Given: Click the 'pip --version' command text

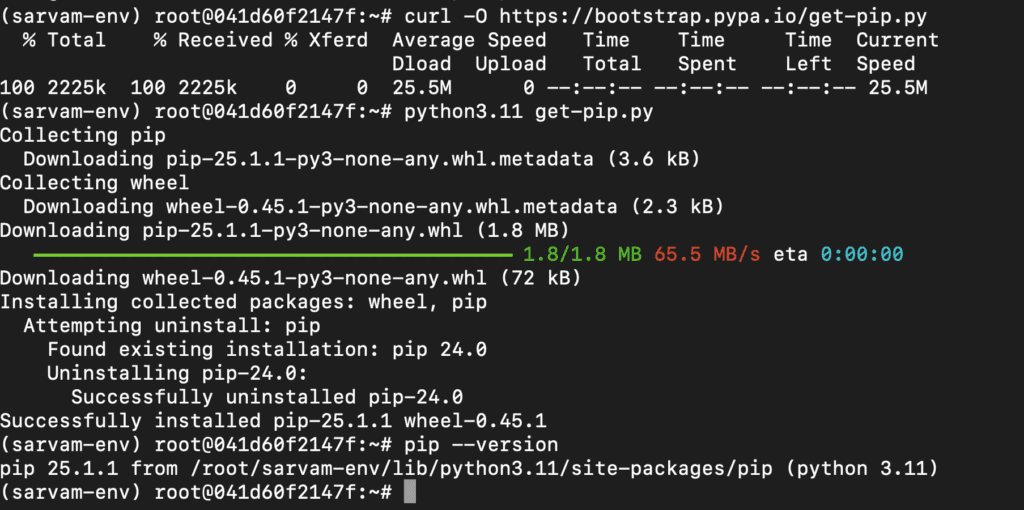Looking at the screenshot, I should (x=481, y=445).
